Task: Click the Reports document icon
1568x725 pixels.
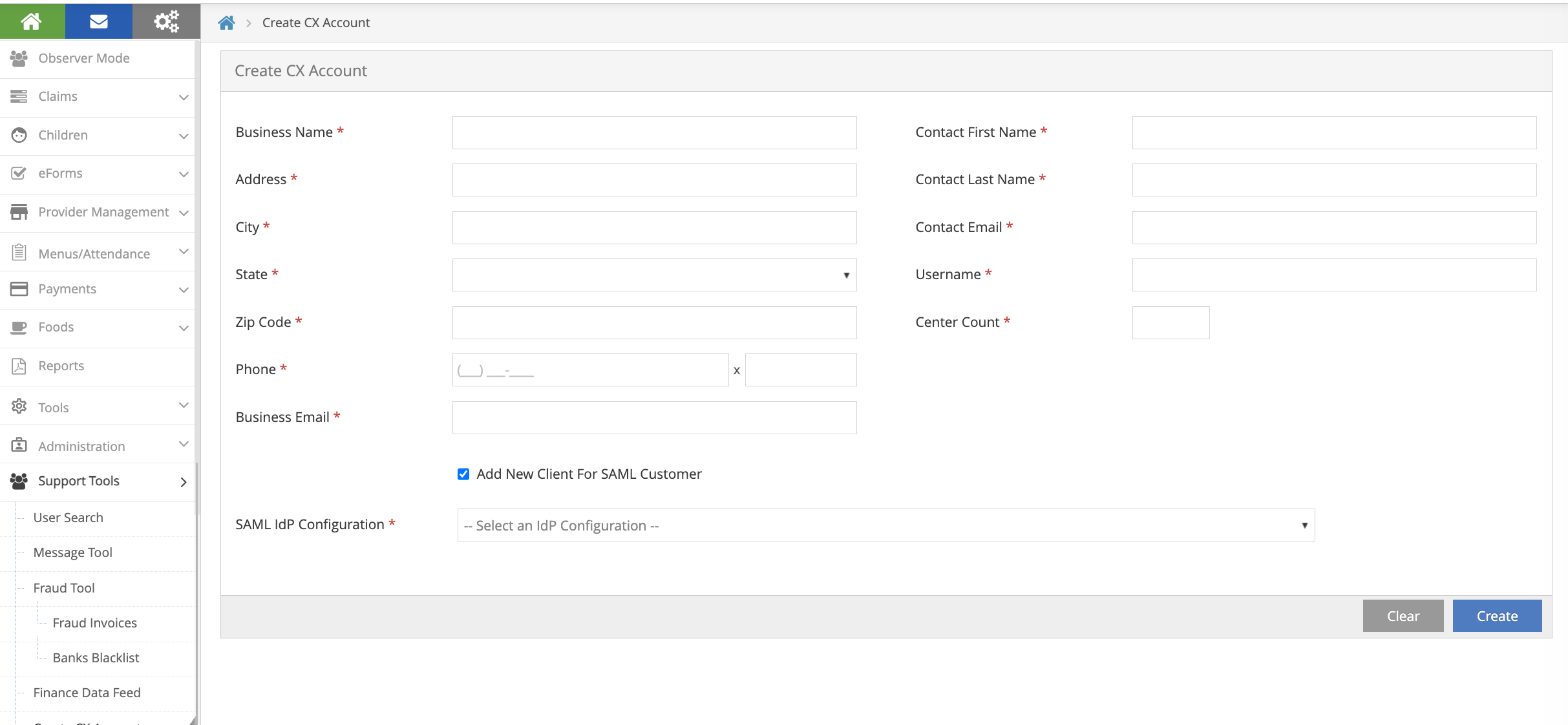Action: pos(19,365)
